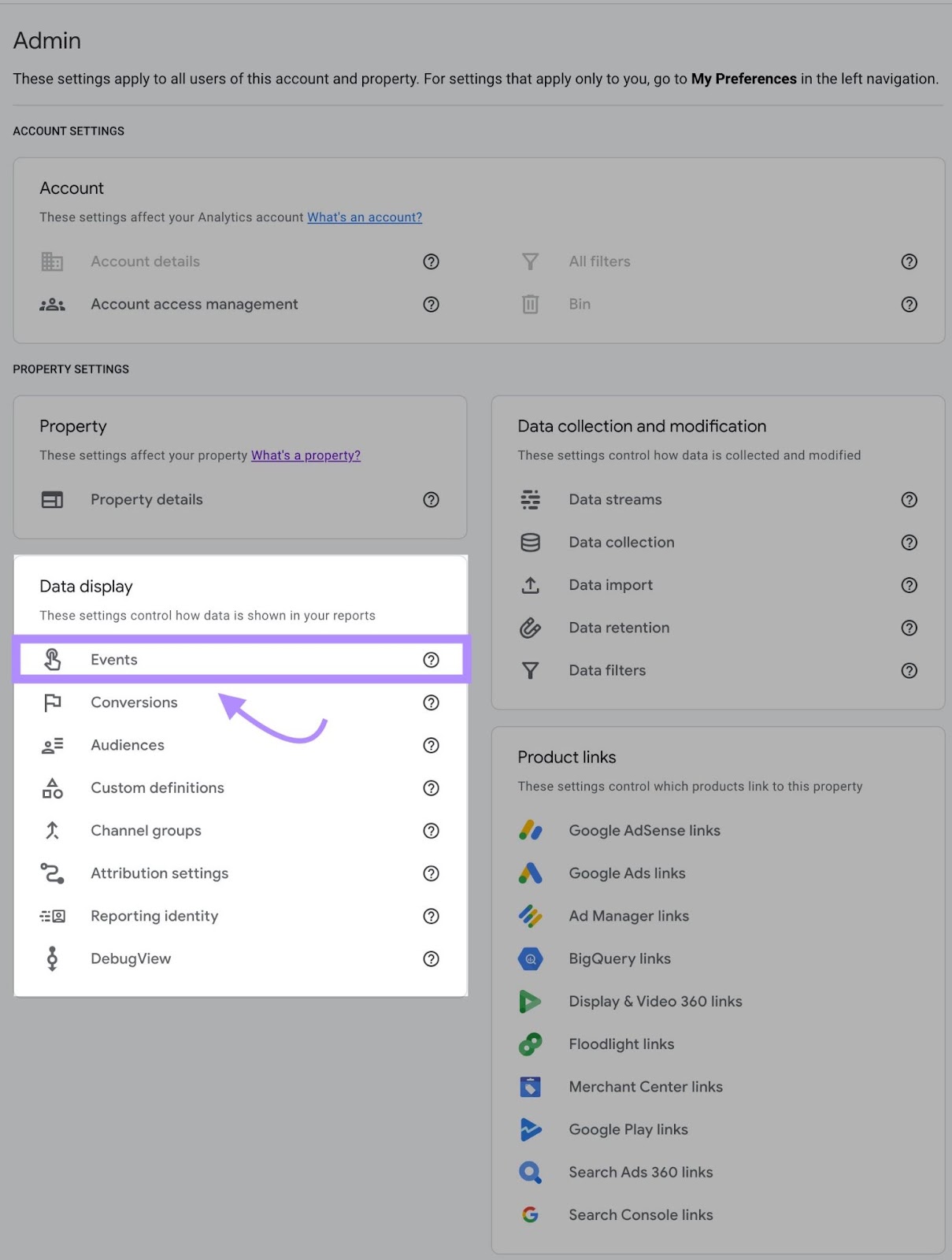Click the Floodlight logo icon

[x=531, y=1044]
